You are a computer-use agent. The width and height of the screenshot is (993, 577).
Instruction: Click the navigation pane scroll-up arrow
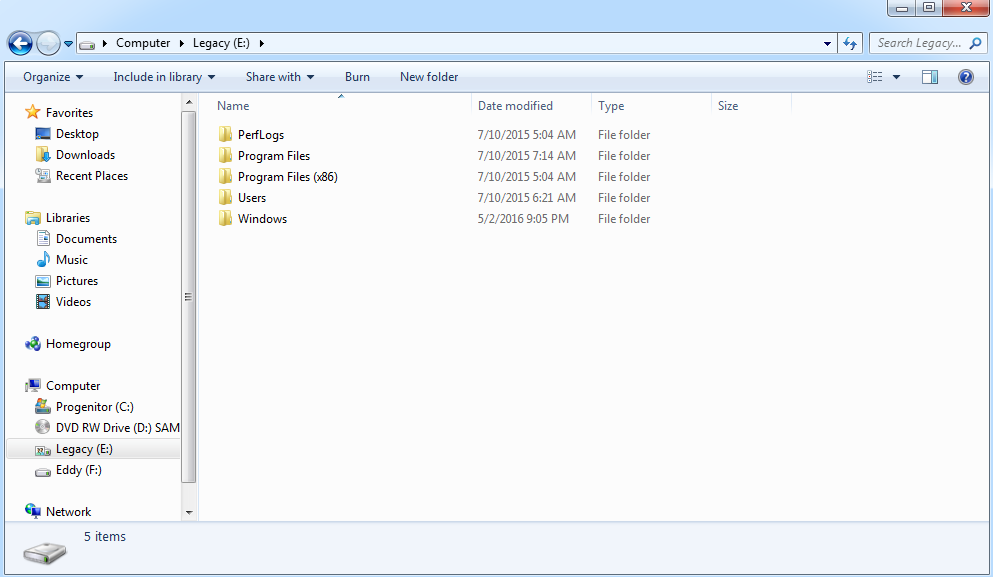tap(189, 103)
